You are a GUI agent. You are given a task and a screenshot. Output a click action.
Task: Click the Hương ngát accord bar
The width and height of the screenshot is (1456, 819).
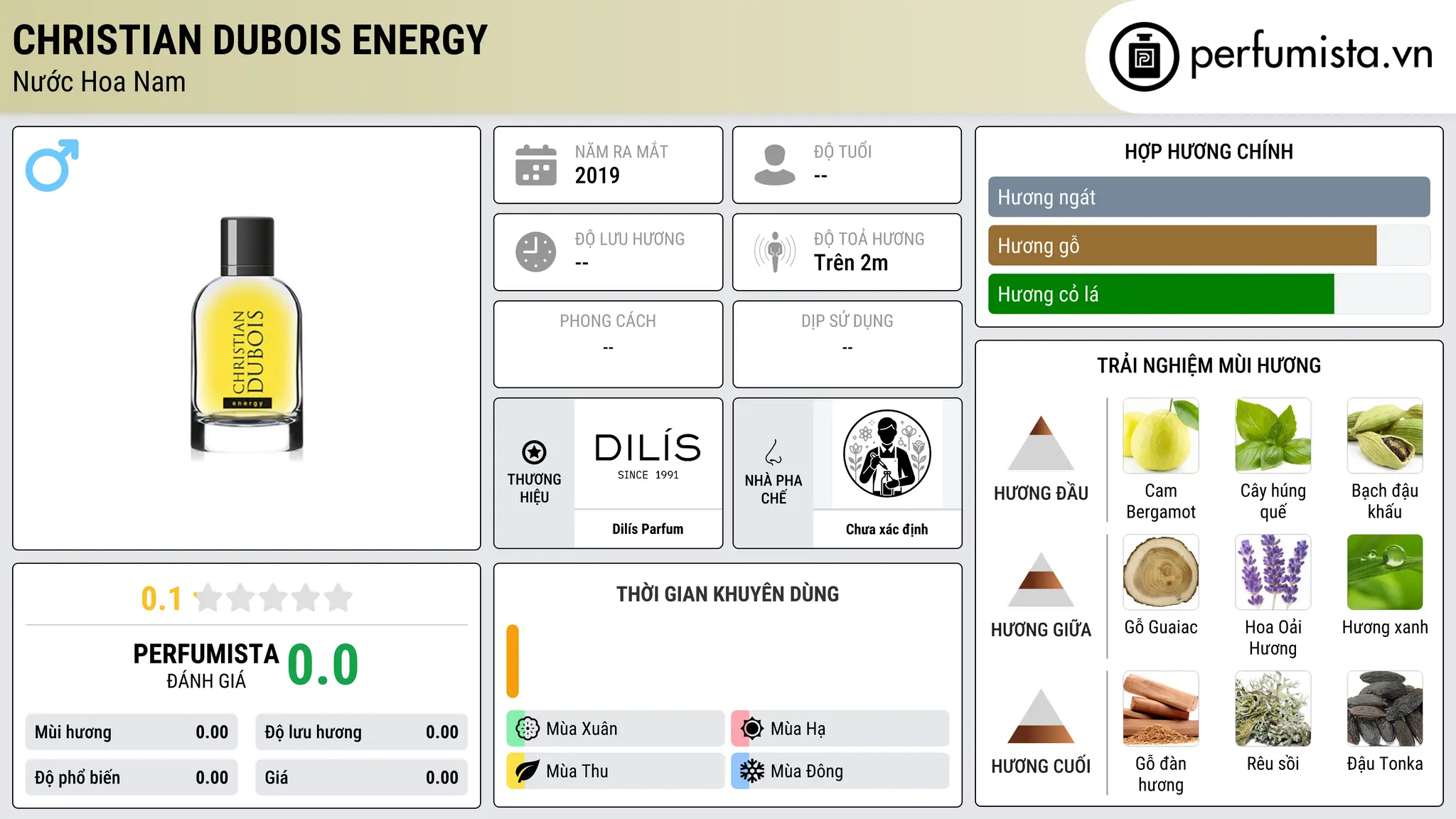pyautogui.click(x=1209, y=197)
